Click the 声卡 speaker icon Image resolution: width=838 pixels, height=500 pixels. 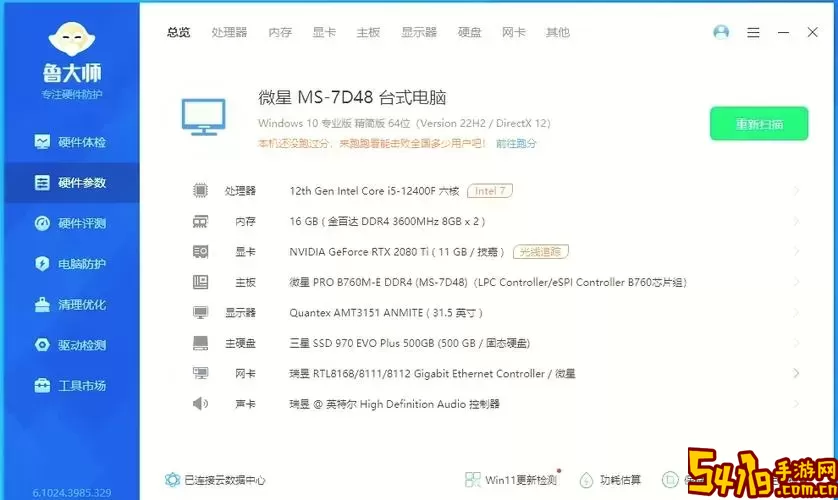pos(200,404)
